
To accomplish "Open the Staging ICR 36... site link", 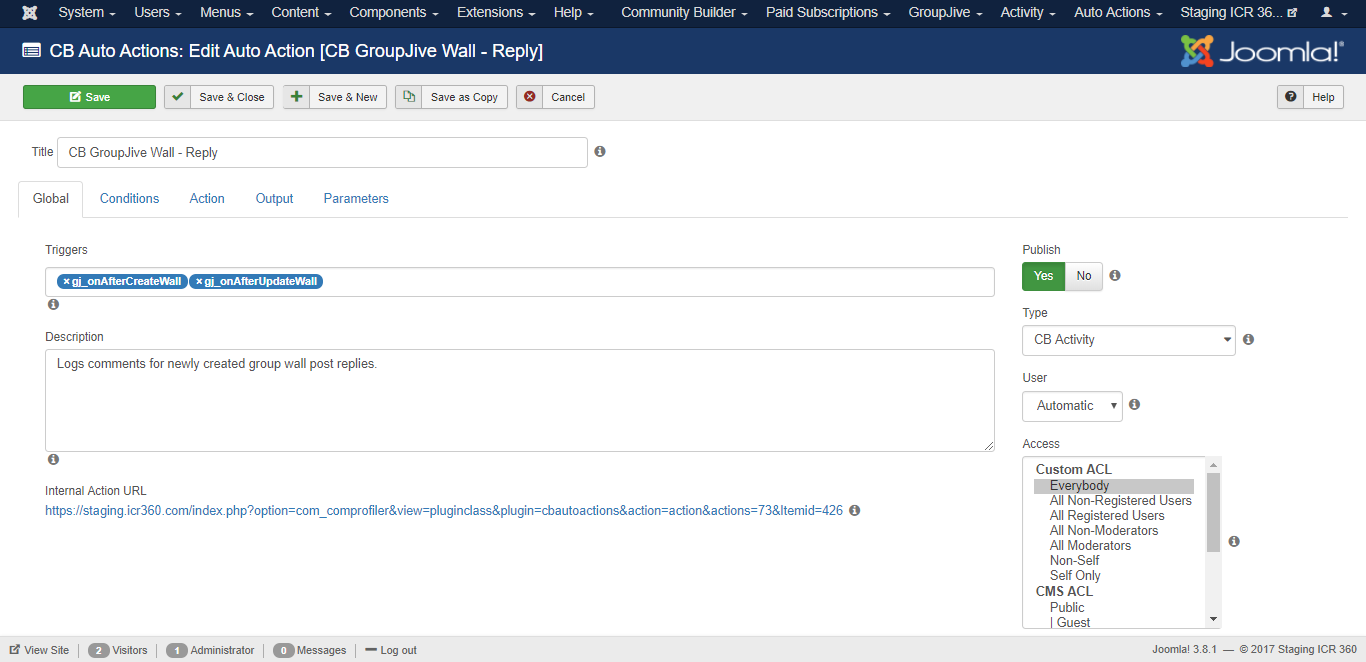I will tap(1239, 13).
